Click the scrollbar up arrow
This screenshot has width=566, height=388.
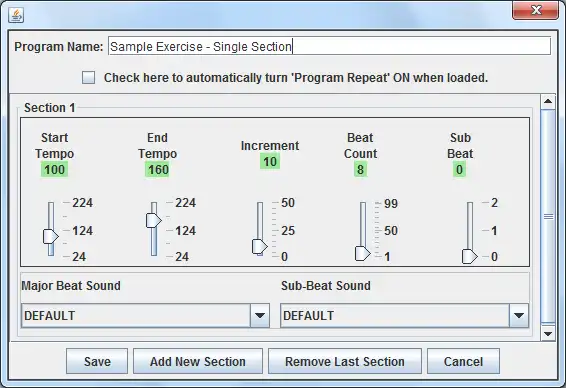(548, 101)
